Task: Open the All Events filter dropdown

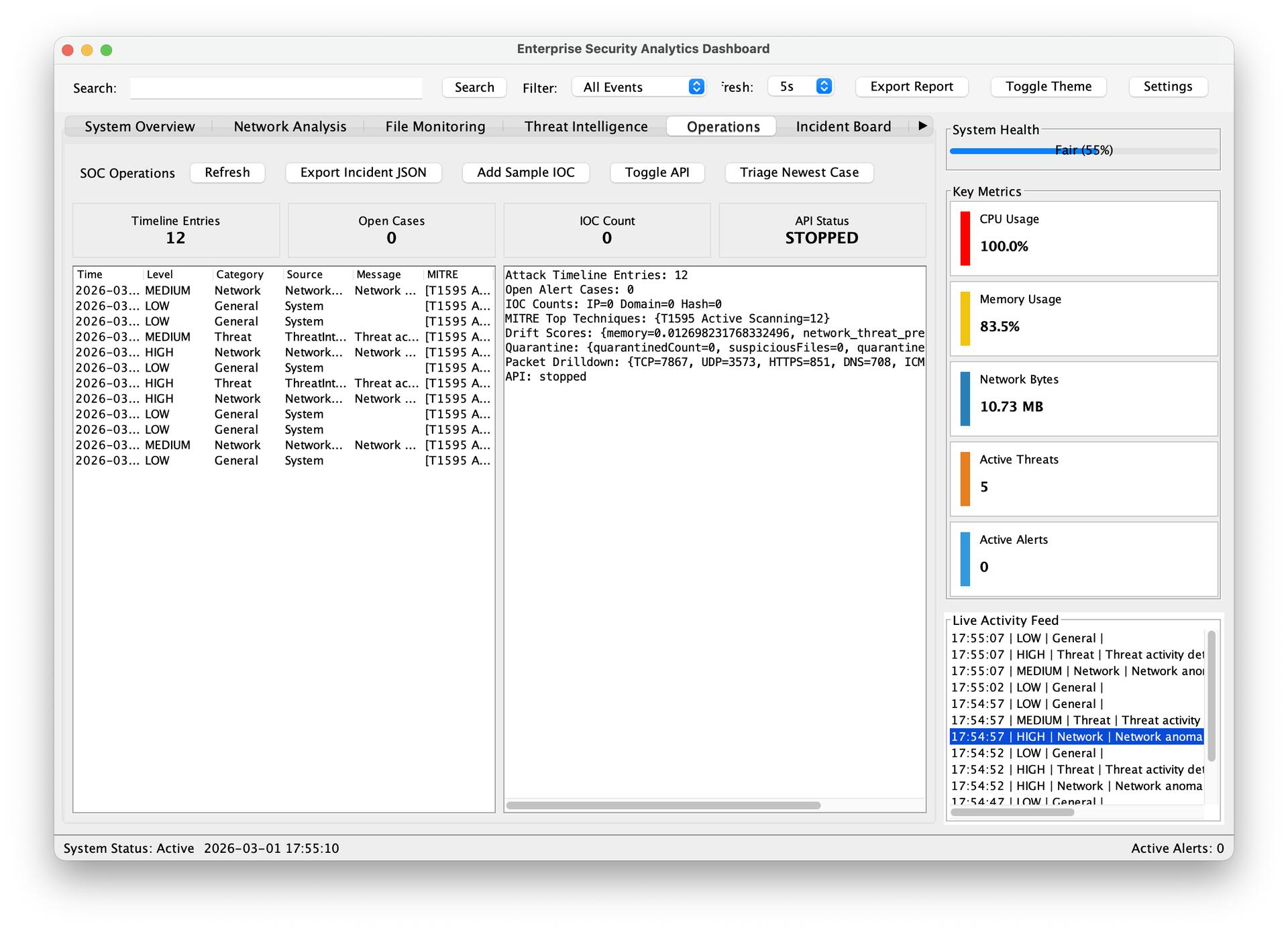Action: point(637,86)
